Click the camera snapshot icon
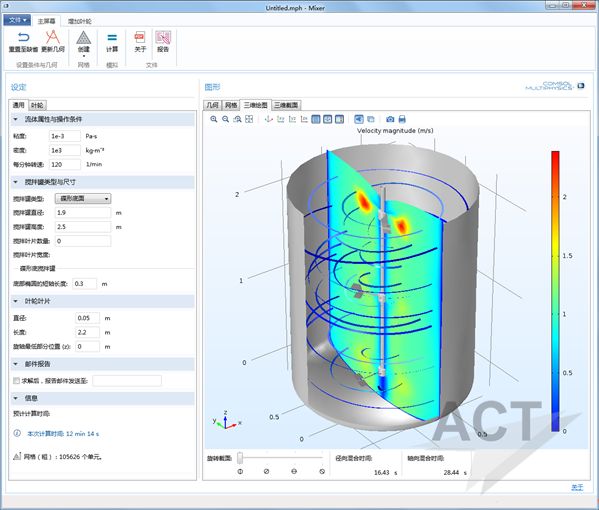Image resolution: width=599 pixels, height=510 pixels. 390,119
